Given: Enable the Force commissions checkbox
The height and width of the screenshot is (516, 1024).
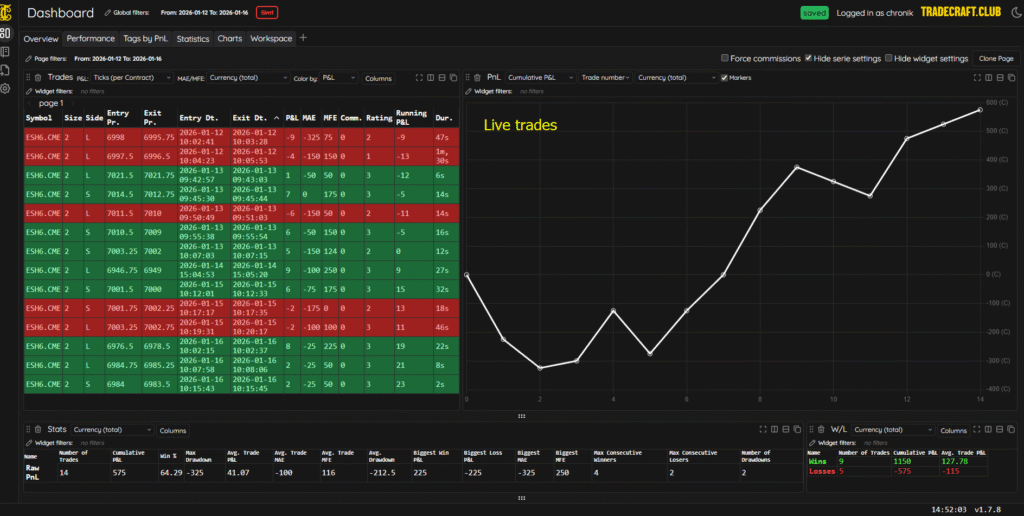Looking at the screenshot, I should tap(725, 59).
